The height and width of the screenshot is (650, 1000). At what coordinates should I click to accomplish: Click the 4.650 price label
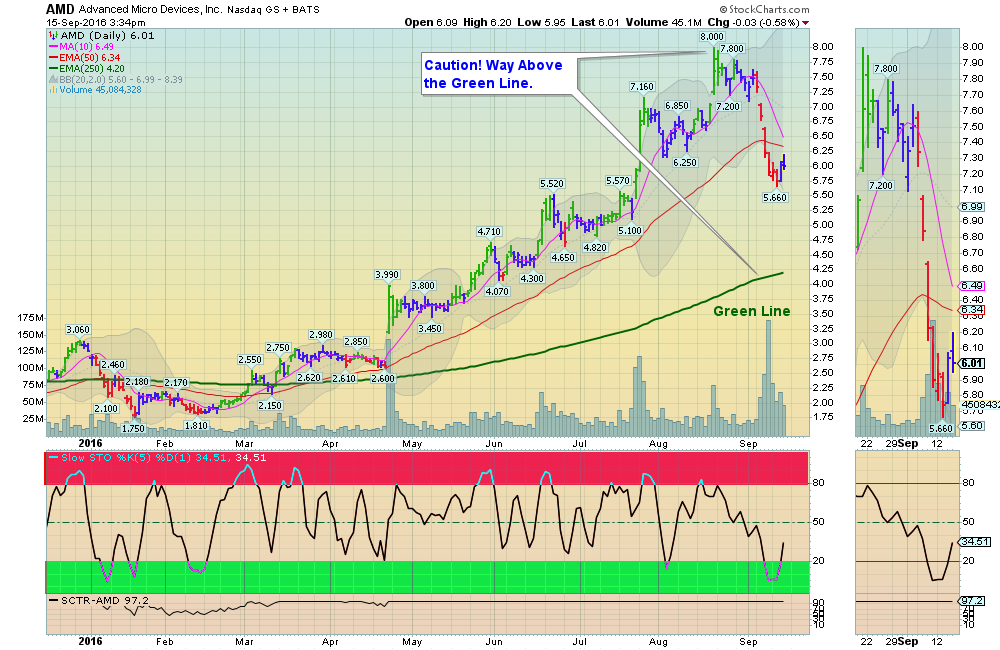tap(563, 258)
